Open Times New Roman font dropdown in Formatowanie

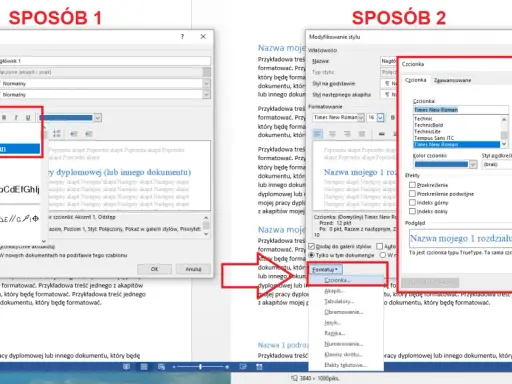(x=361, y=117)
